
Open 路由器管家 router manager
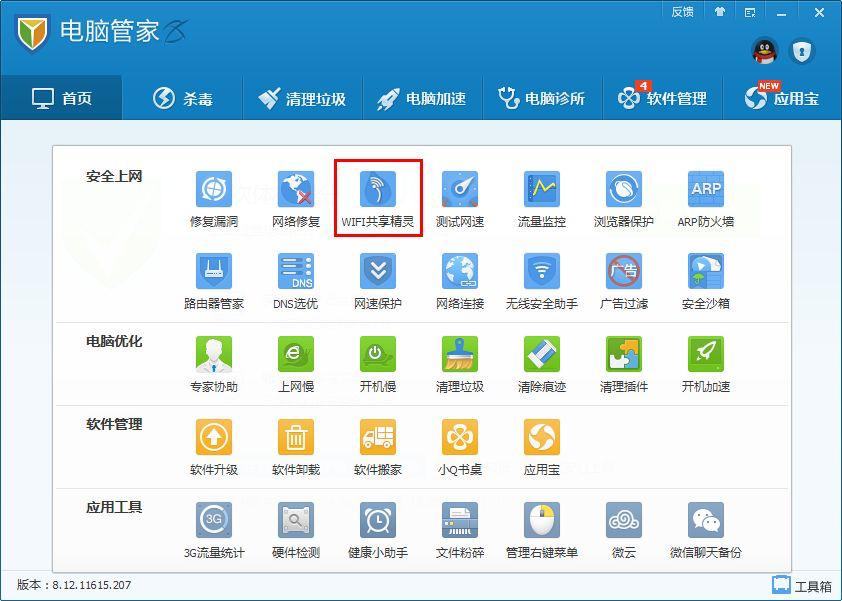pos(214,281)
